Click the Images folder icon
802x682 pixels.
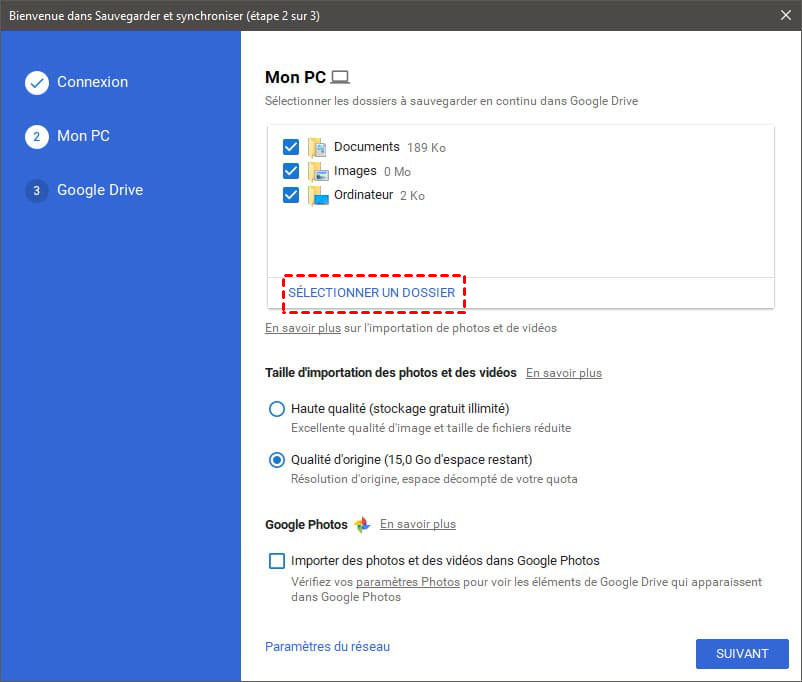click(x=317, y=171)
